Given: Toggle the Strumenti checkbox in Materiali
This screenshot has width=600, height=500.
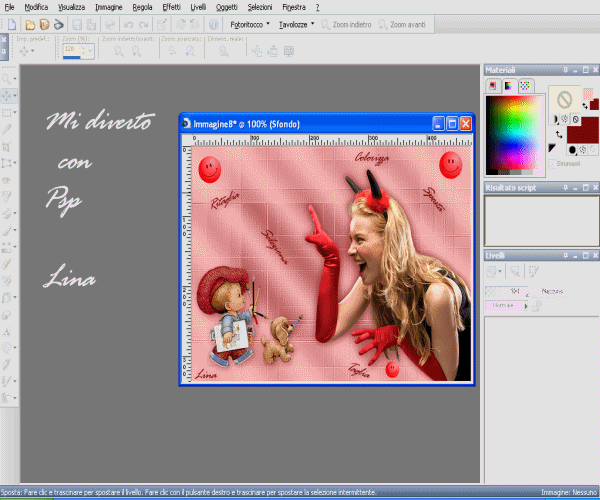Looking at the screenshot, I should click(x=553, y=163).
